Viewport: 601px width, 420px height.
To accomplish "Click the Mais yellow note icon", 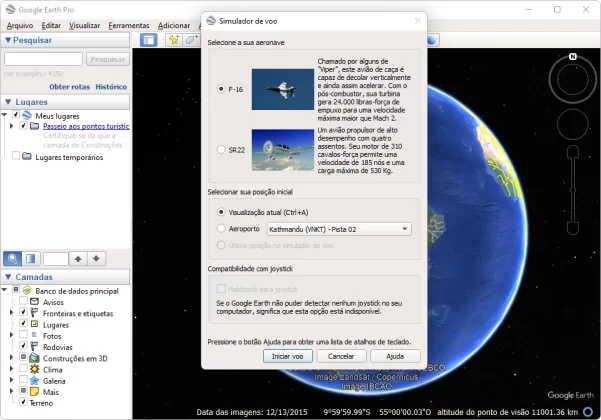I will pos(34,392).
